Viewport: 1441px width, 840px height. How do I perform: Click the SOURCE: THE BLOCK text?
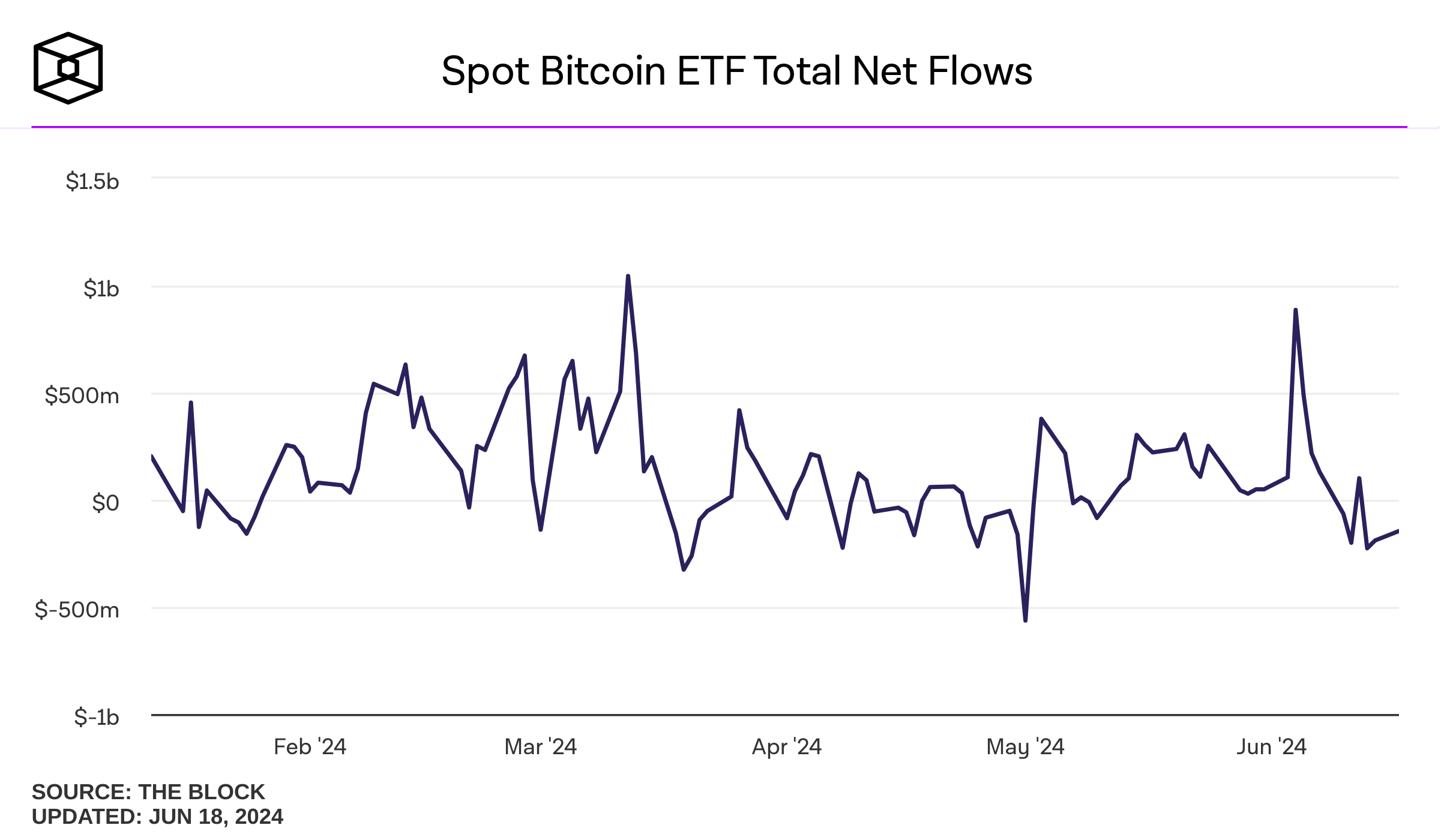click(148, 792)
